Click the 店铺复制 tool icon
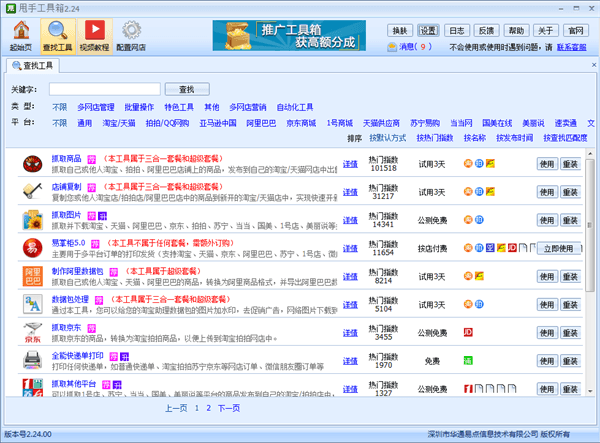Screen dimensions: 600x443 click(x=32, y=192)
